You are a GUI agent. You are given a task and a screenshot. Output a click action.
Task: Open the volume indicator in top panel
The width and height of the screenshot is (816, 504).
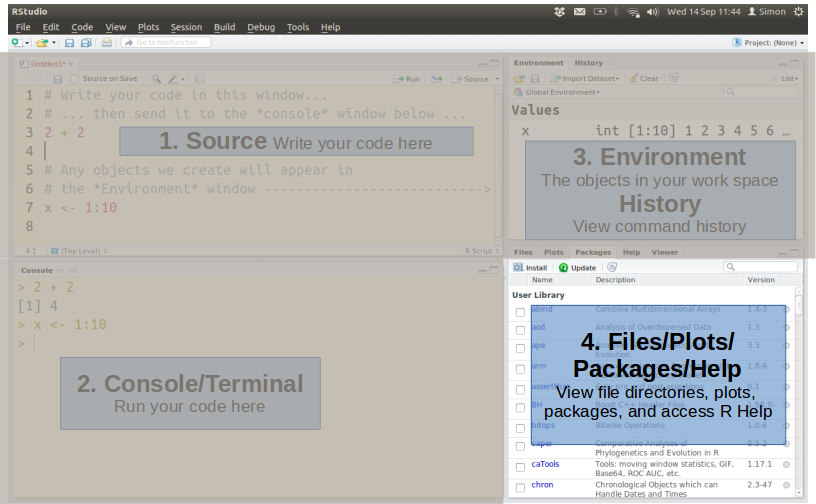click(x=653, y=11)
